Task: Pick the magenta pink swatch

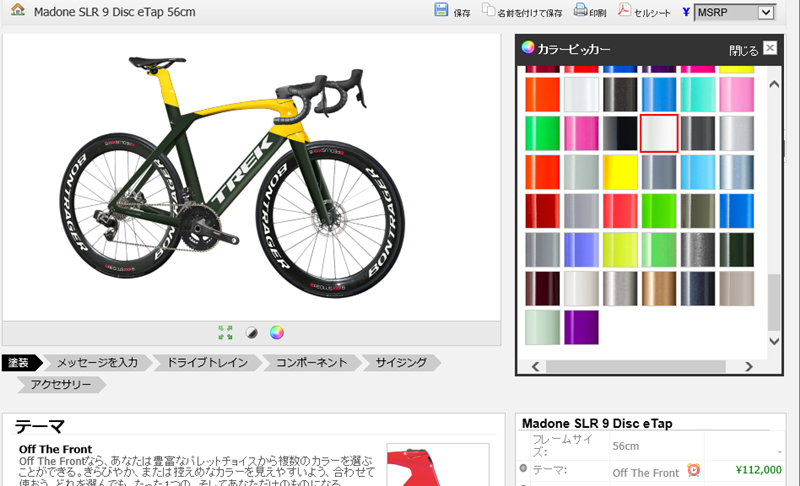Action: [581, 134]
